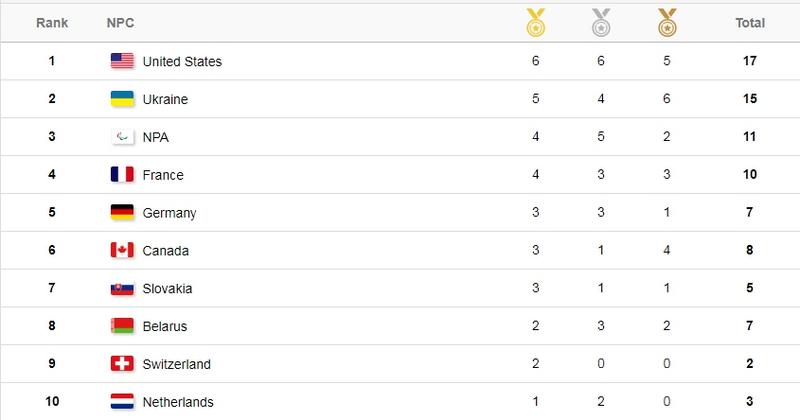Click the bronze medal icon
Image resolution: width=800 pixels, height=420 pixels.
tap(665, 22)
